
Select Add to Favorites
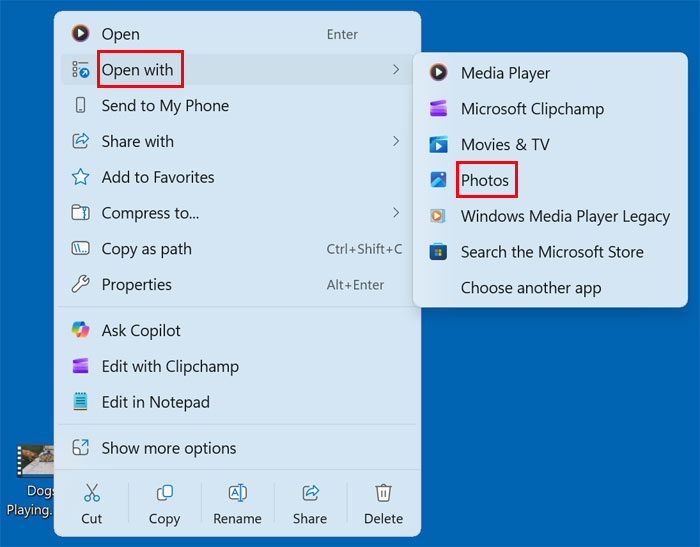click(237, 177)
